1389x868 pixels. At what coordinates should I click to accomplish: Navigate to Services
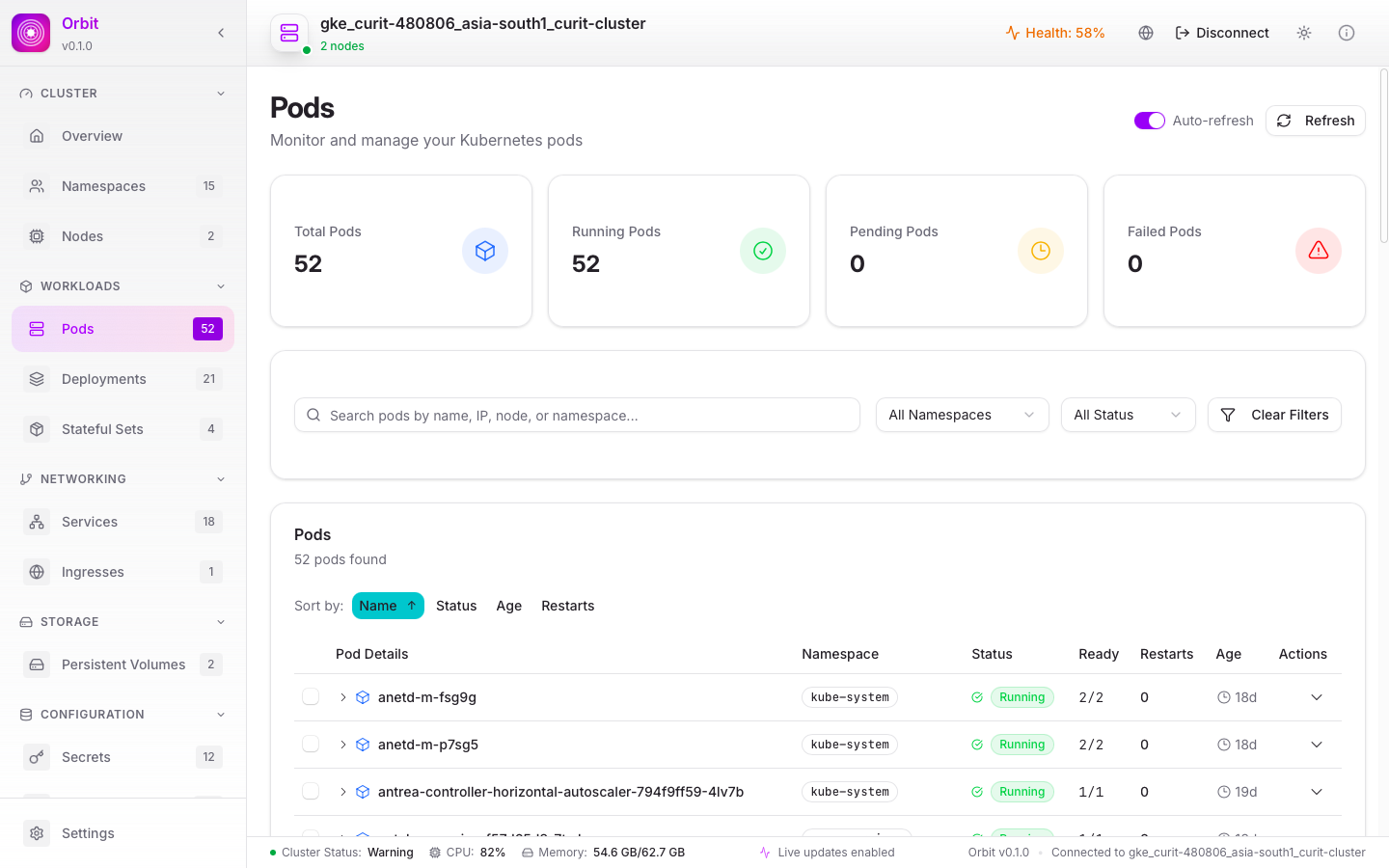pyautogui.click(x=123, y=522)
